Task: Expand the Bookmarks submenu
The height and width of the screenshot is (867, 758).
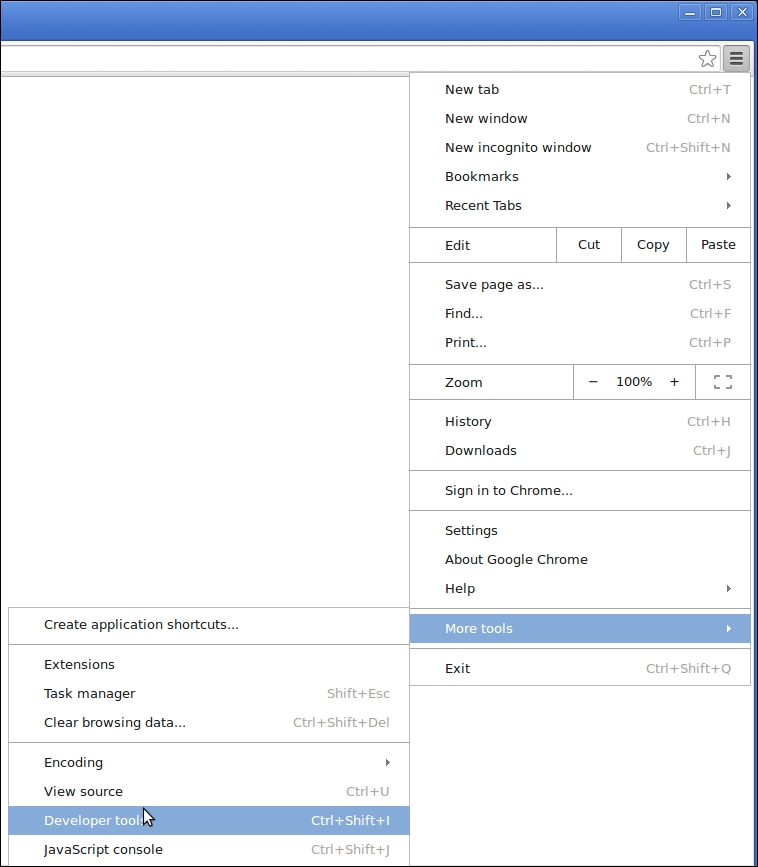Action: 580,176
